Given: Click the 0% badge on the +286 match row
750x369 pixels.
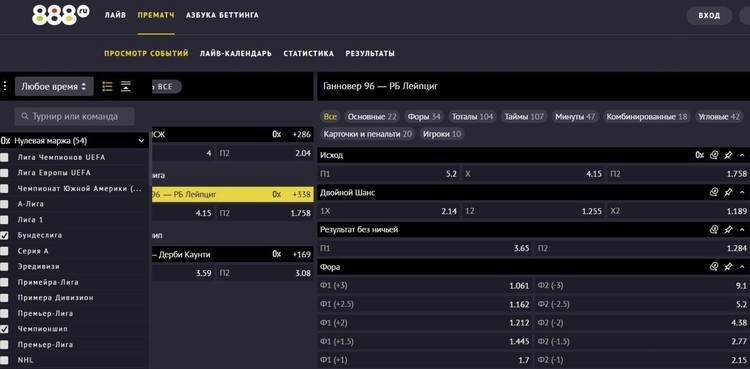Looking at the screenshot, I should (277, 135).
